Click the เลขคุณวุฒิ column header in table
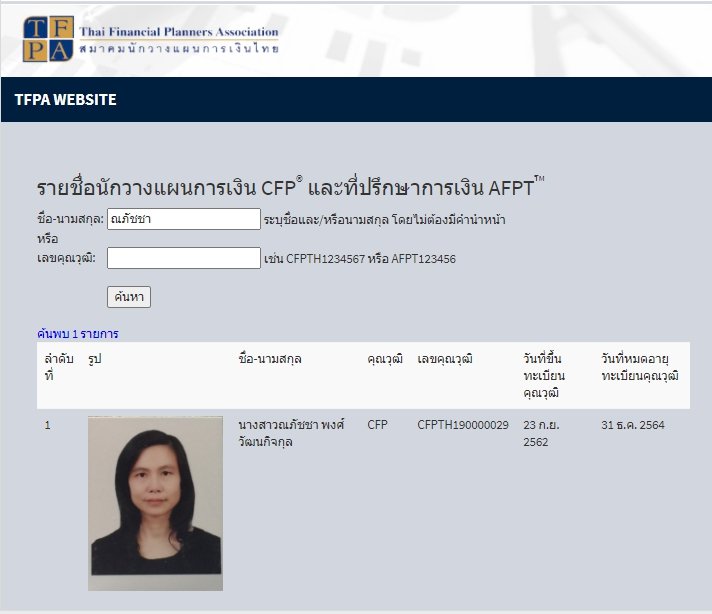This screenshot has width=712, height=614. (445, 358)
